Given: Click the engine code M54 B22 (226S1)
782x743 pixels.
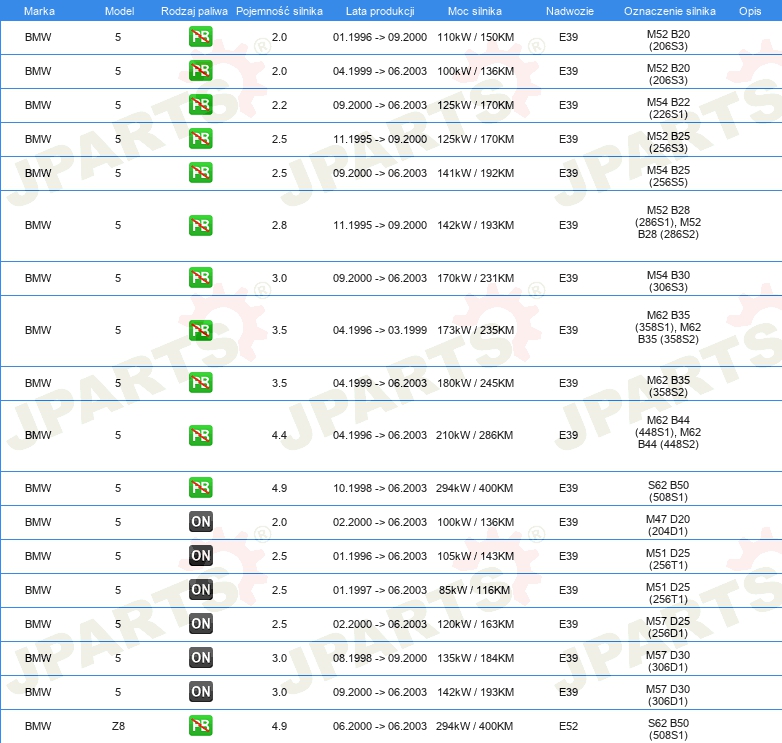Looking at the screenshot, I should coord(668,108).
